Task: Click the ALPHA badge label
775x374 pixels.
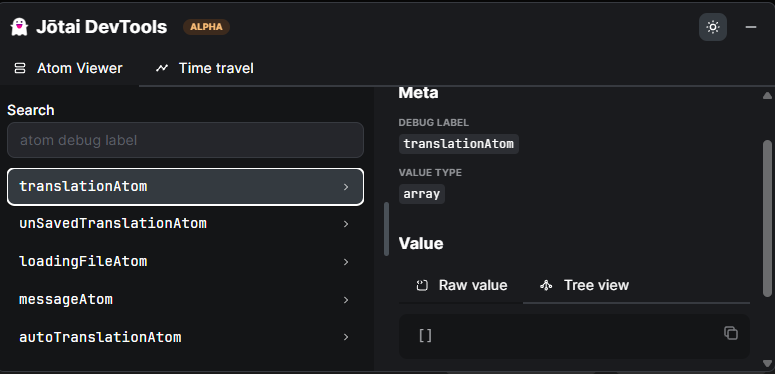Action: (x=206, y=27)
